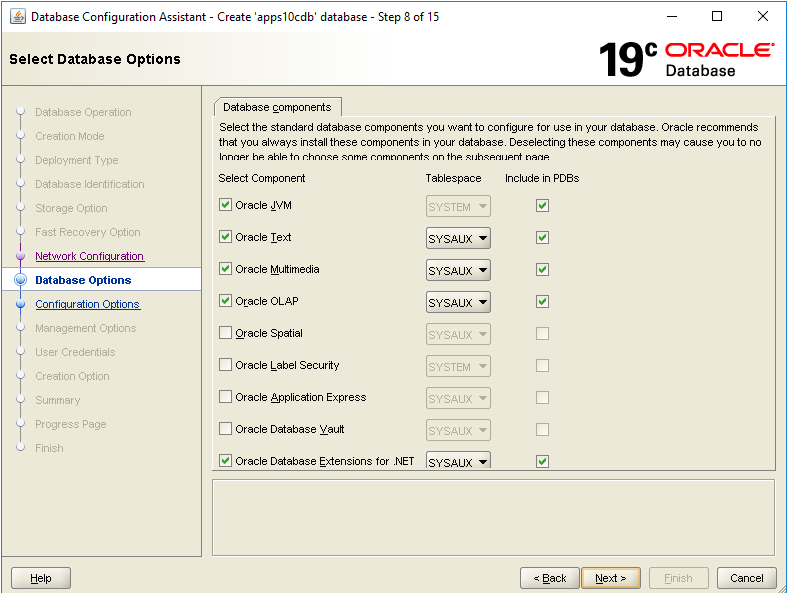Open Oracle OLAP tablespace dropdown
Screen dimensions: 787x593
(458, 303)
